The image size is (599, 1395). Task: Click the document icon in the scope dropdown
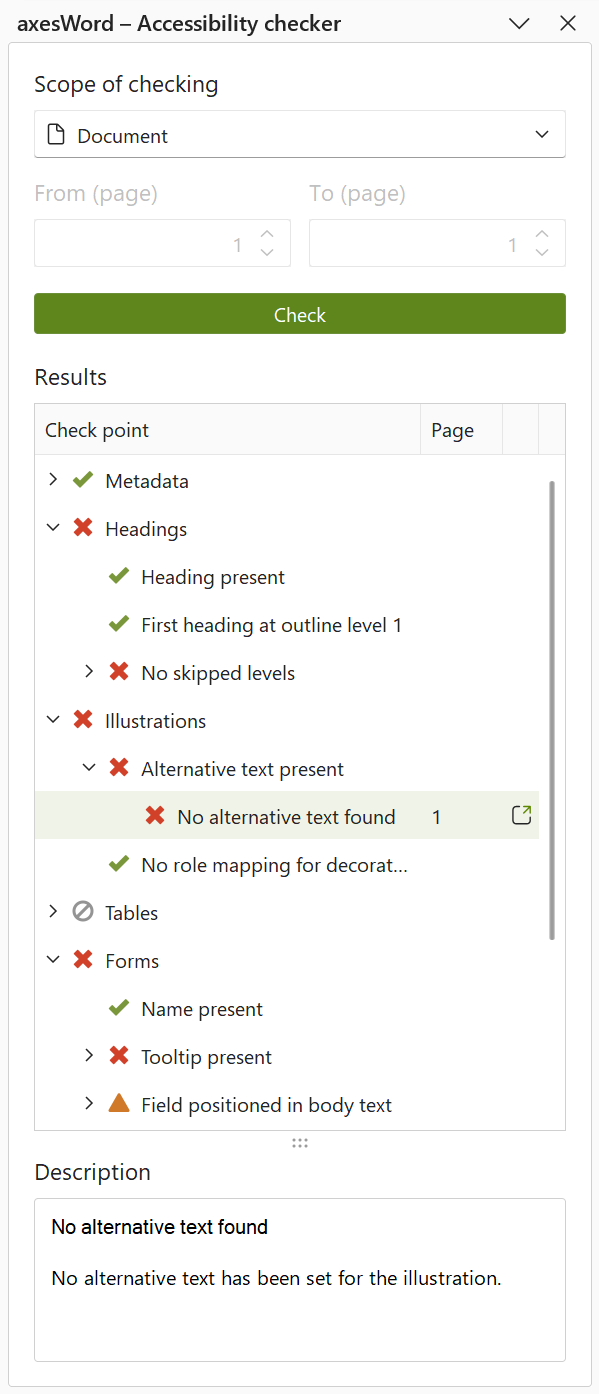(56, 135)
